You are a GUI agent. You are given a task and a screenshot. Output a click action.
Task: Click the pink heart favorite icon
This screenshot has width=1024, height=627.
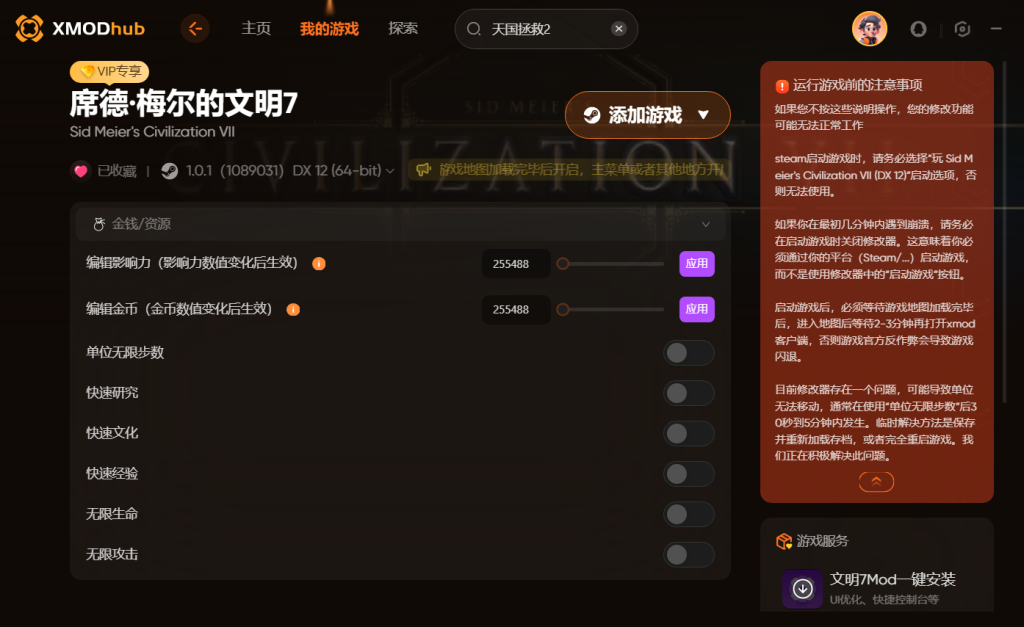click(80, 171)
